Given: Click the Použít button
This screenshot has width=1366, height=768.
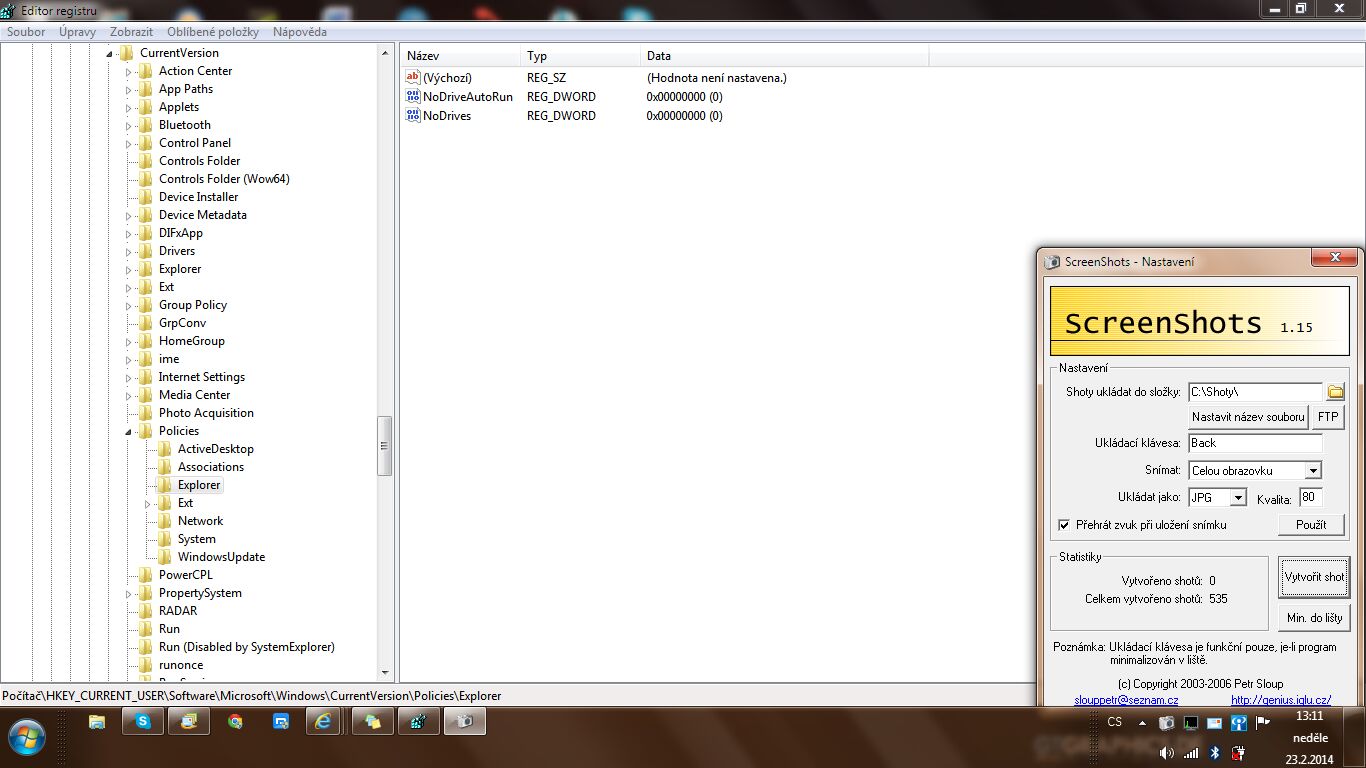Looking at the screenshot, I should tap(1311, 524).
